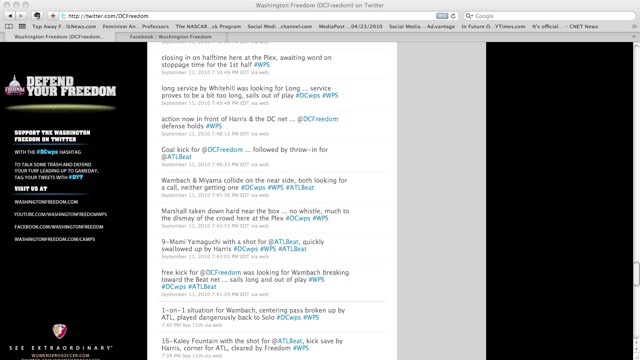Click the Defend Your Freedom logo
Screen dimensions: 640x360
(x=60, y=86)
